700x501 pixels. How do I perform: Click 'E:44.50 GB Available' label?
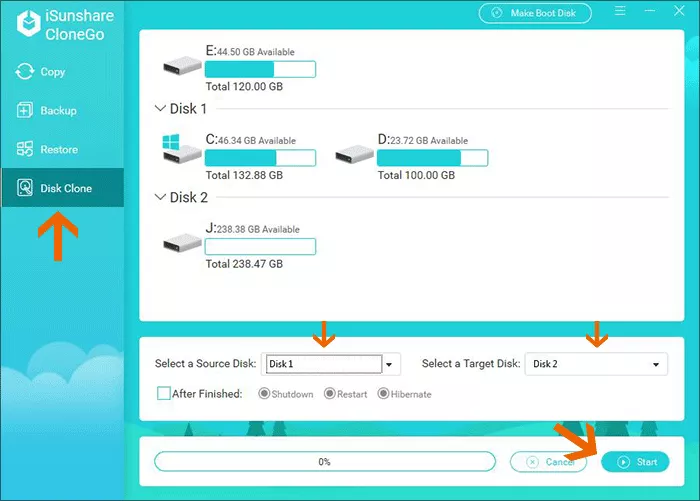coord(250,51)
